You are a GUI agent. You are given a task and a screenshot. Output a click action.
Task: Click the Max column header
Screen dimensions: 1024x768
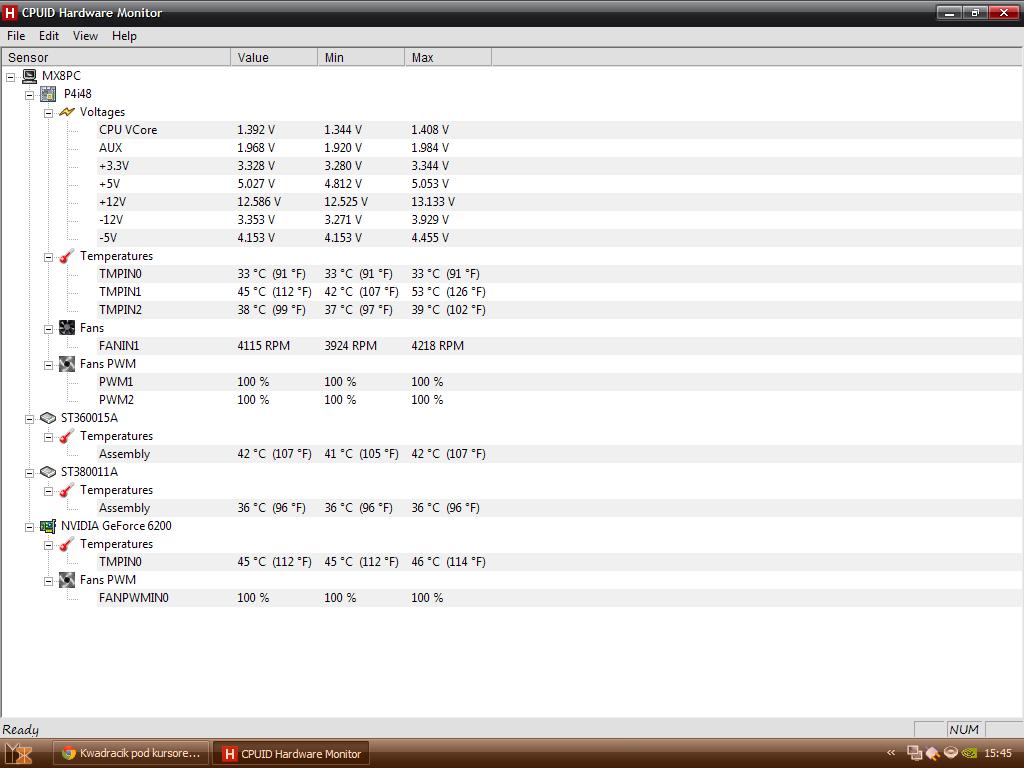click(x=448, y=57)
